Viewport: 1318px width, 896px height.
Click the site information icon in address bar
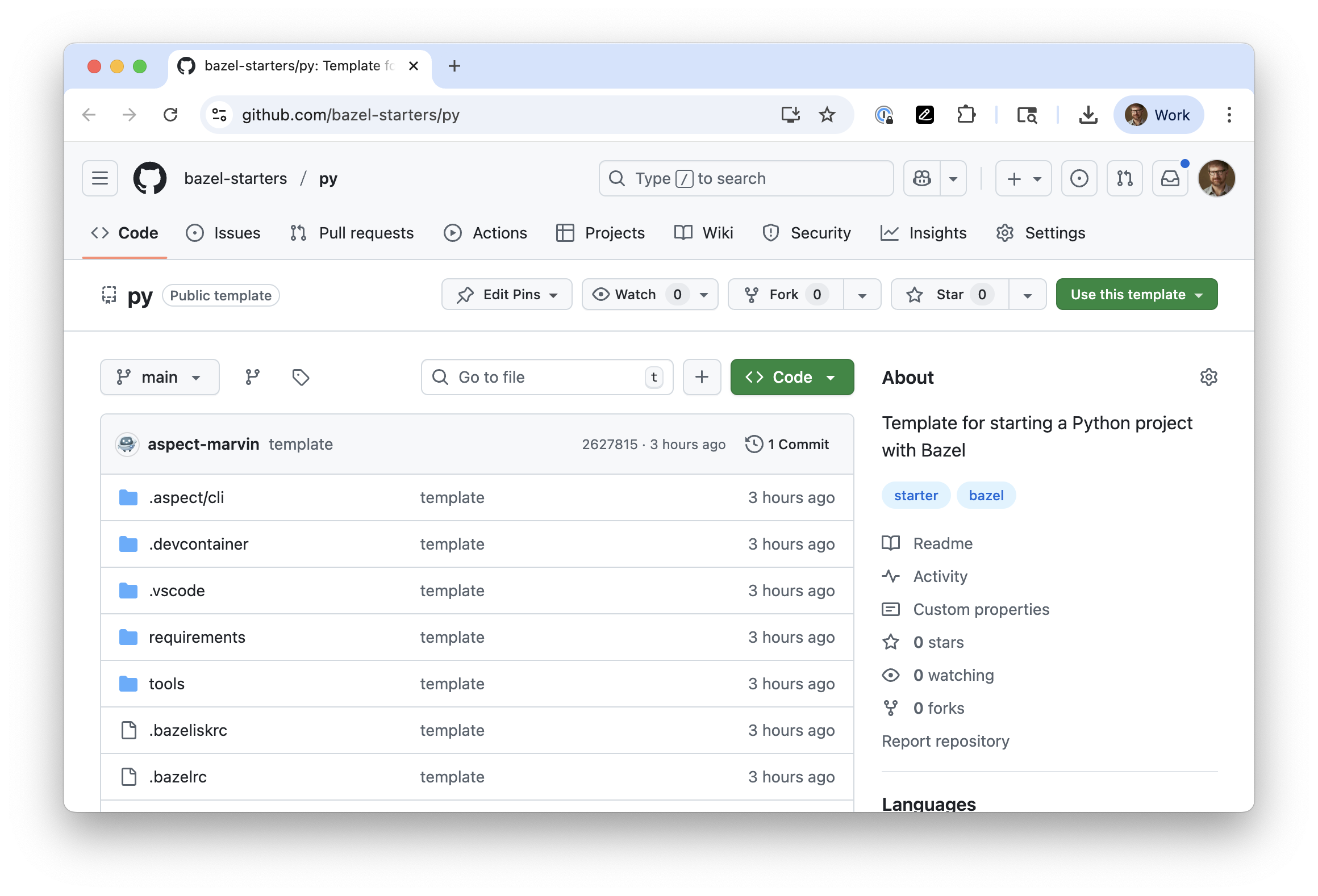coord(219,115)
